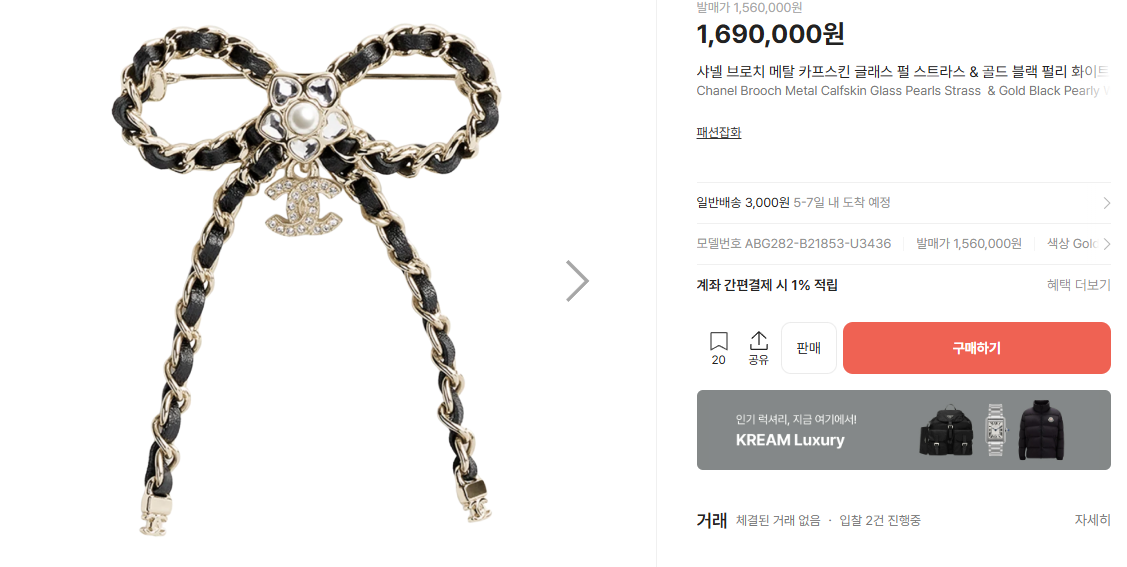
Task: Click the 1,690,000원 price text
Action: tap(770, 34)
